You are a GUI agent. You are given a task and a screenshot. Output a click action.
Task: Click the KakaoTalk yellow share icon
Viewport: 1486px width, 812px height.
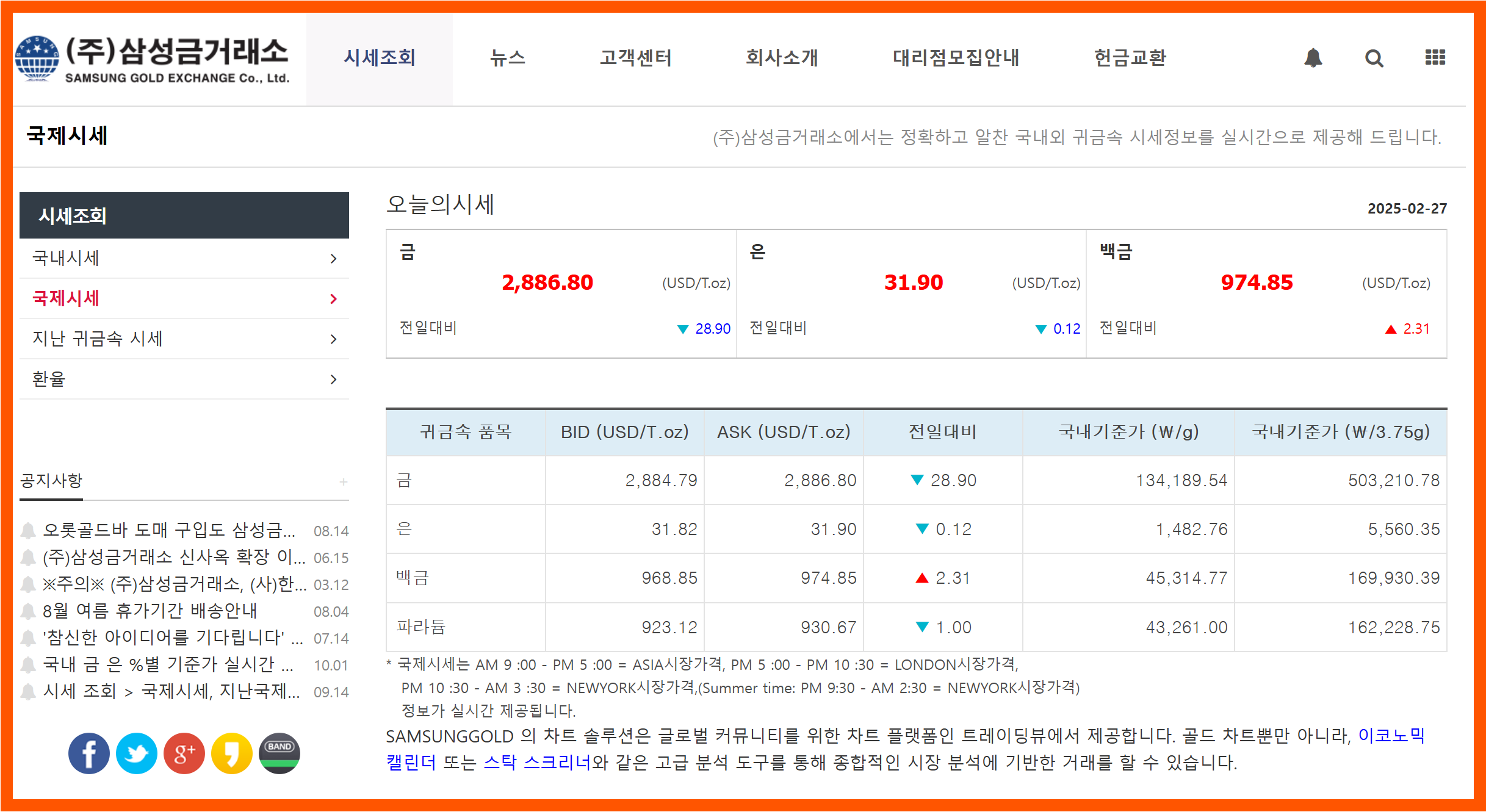[x=231, y=753]
